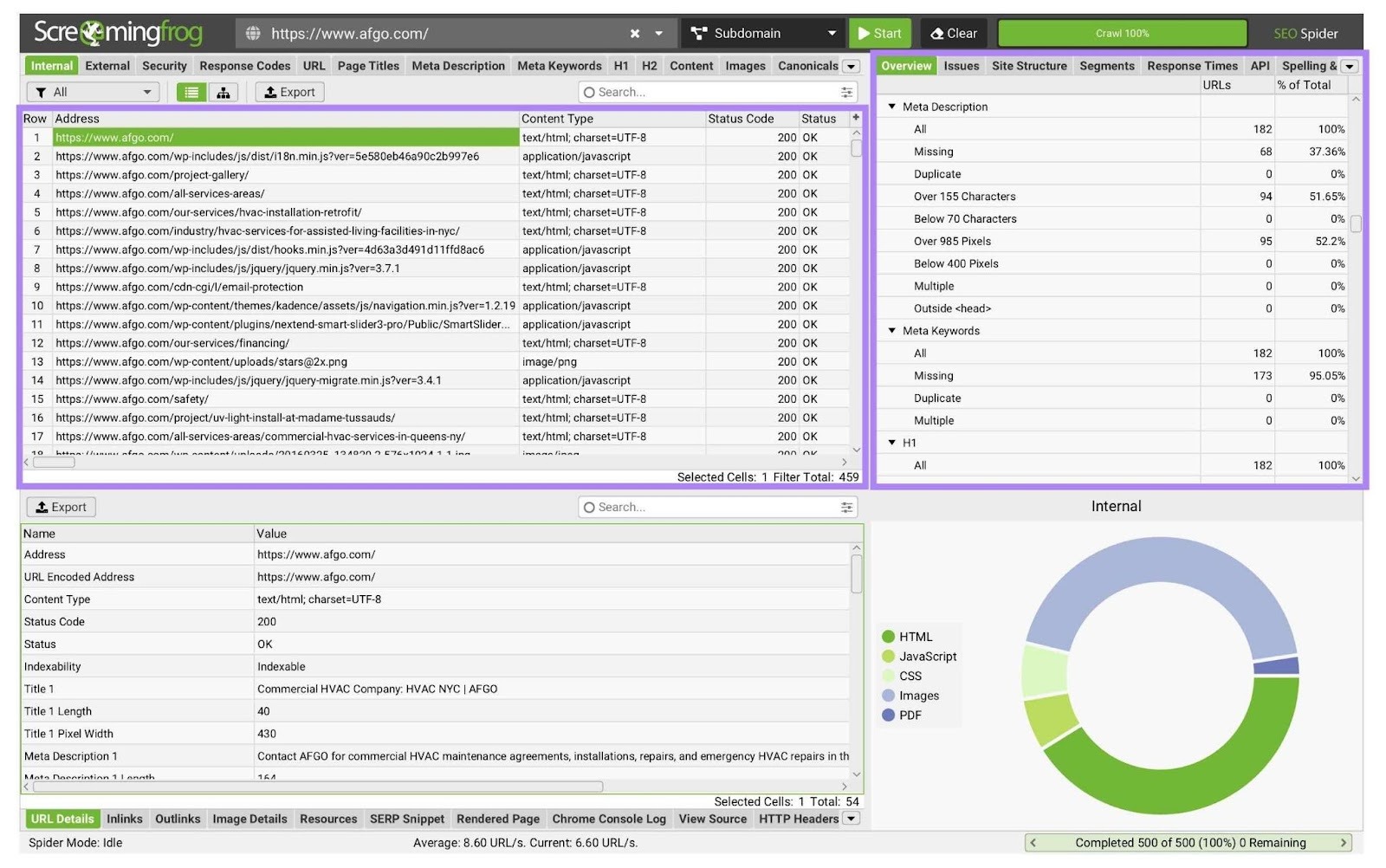Reveal hidden tabs with the Spelling overflow arrow
Image resolution: width=1386 pixels, height=868 pixels.
point(1349,65)
